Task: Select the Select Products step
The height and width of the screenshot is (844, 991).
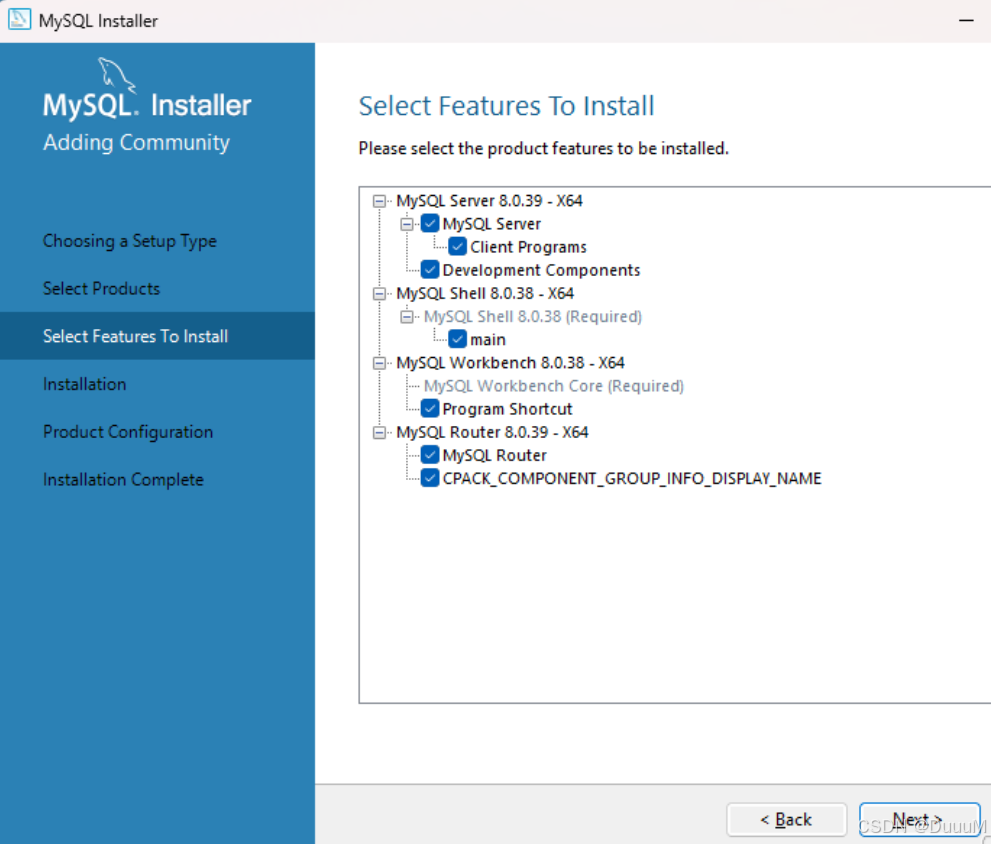Action: tap(102, 288)
